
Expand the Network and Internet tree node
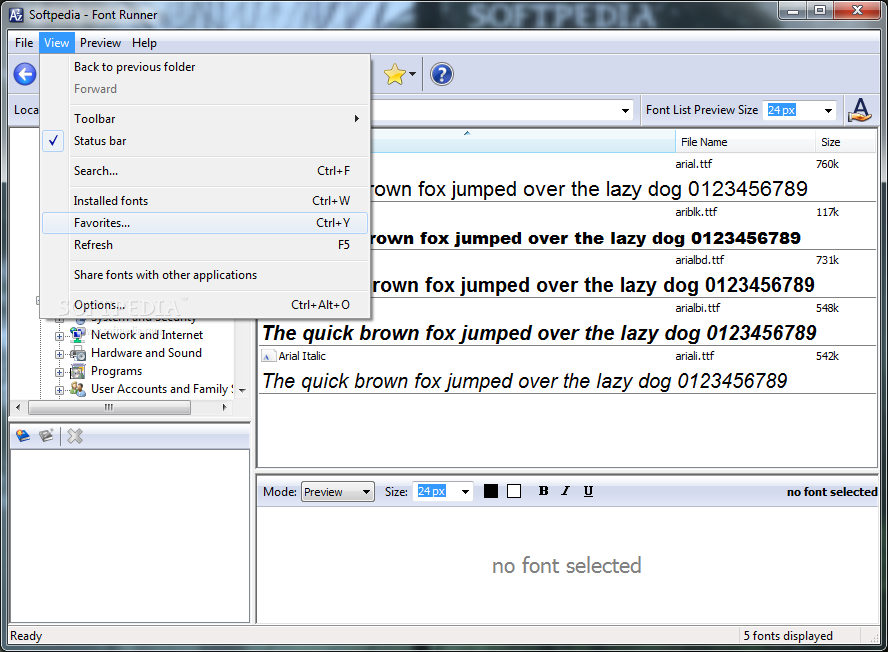click(x=59, y=336)
